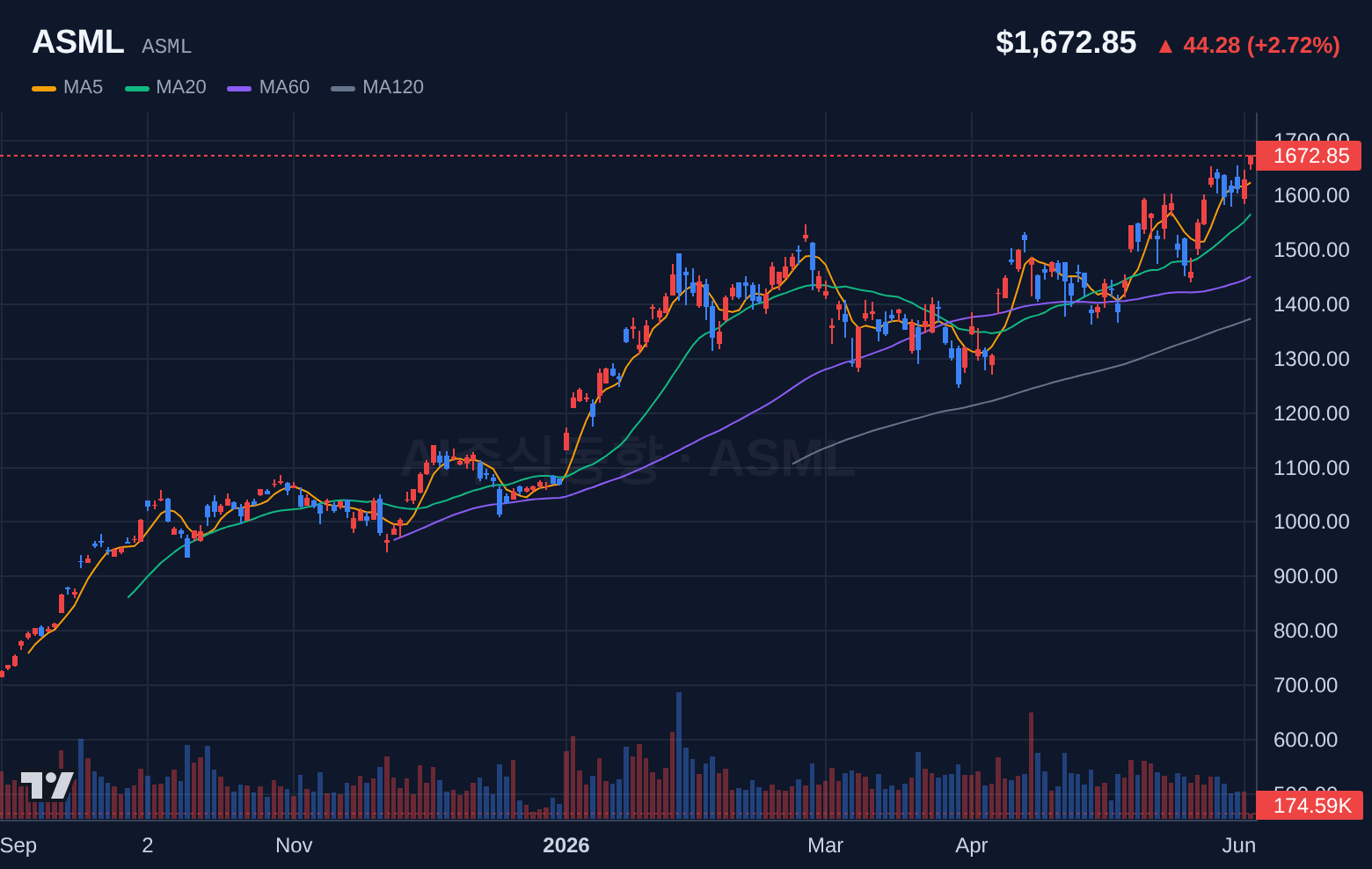
Task: Click the gray ASML ticker symbol
Action: pos(166,46)
